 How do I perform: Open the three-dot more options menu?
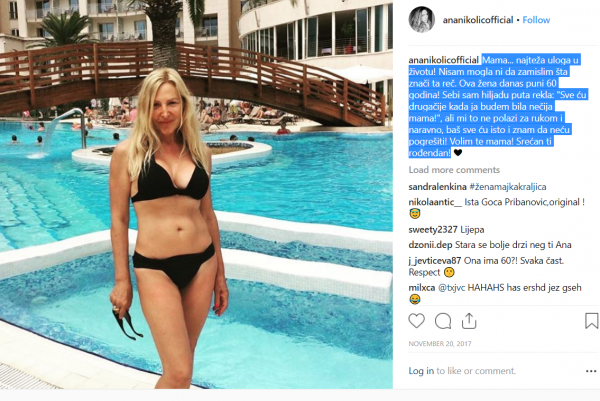click(591, 371)
